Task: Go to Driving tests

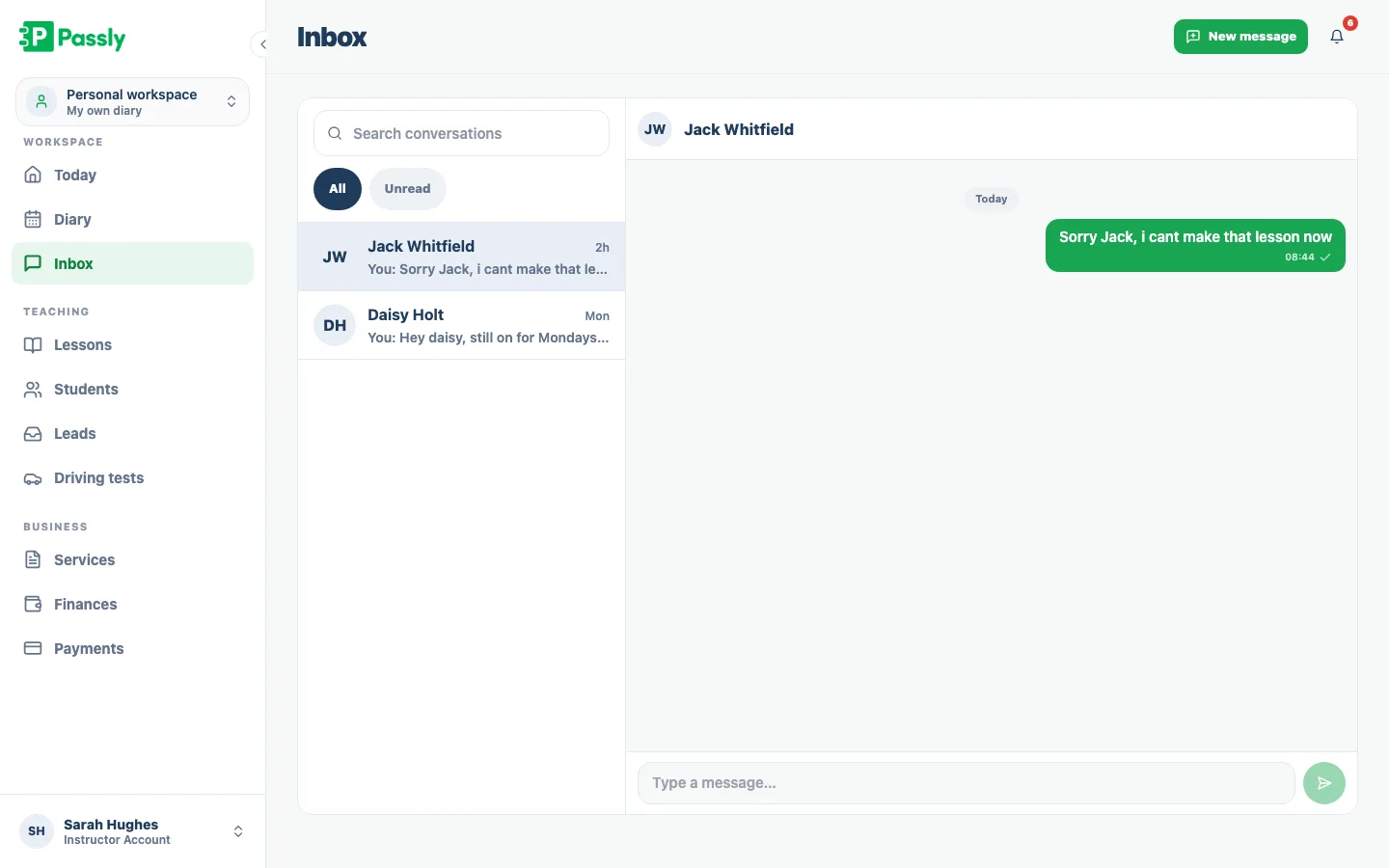Action: coord(132,477)
